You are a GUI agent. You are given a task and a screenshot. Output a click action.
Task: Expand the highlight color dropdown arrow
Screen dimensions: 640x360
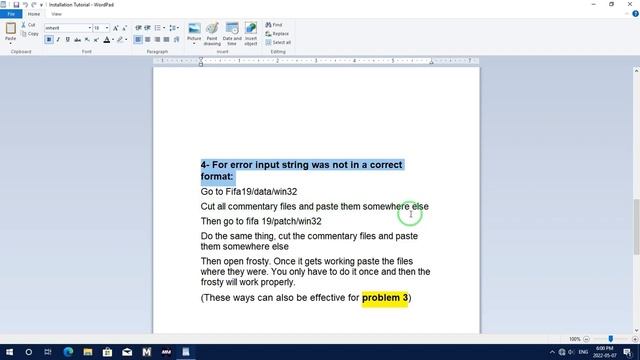(x=126, y=40)
